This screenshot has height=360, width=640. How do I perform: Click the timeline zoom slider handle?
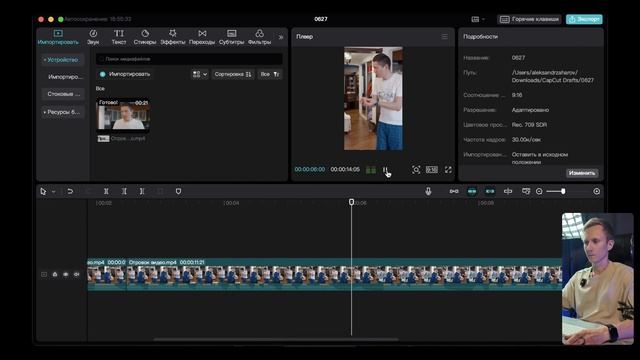tap(563, 191)
